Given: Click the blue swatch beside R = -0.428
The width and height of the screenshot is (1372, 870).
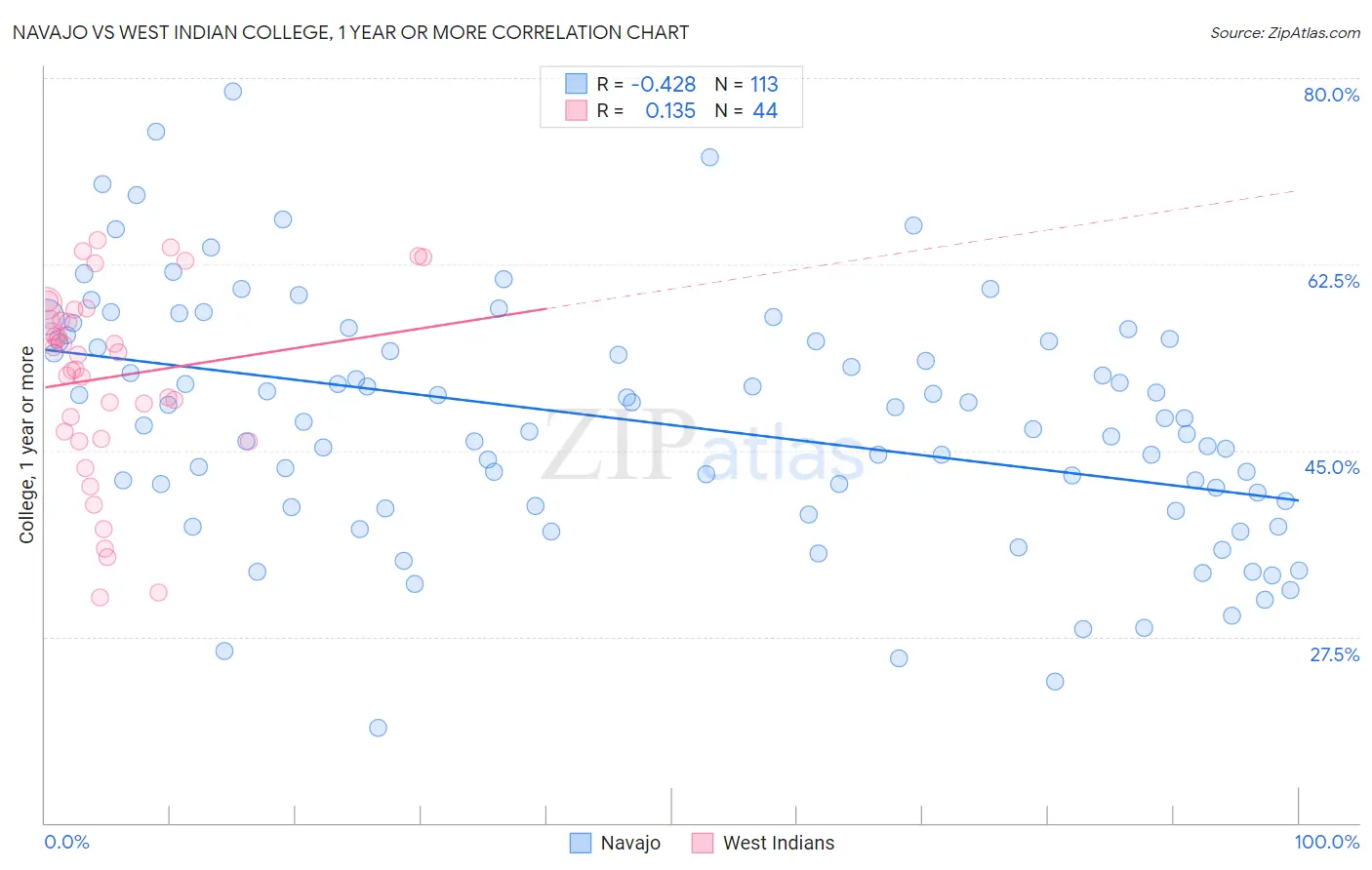Looking at the screenshot, I should coord(576,84).
